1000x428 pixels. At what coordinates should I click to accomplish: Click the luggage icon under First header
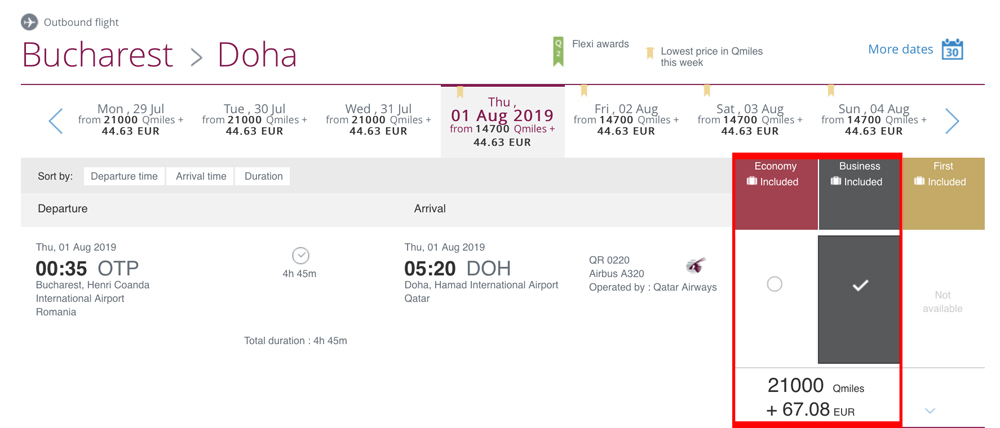coord(920,182)
